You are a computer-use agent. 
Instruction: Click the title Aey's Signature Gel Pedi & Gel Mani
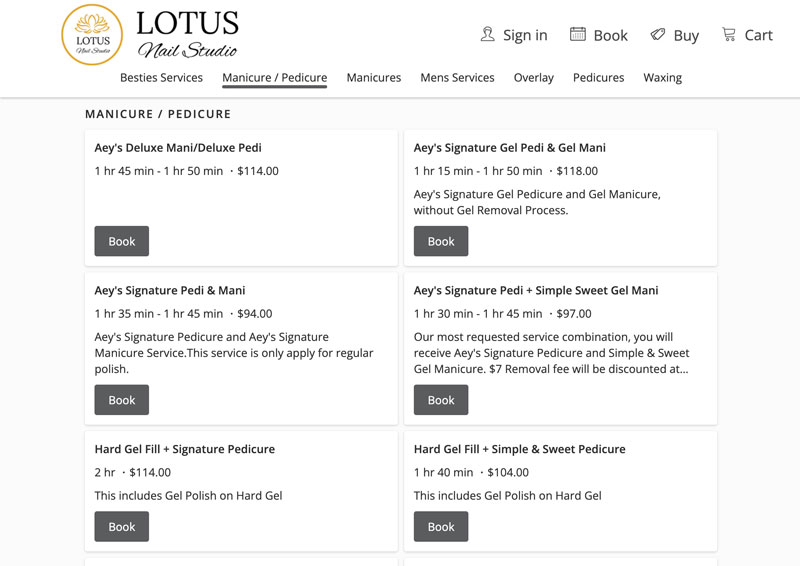pyautogui.click(x=510, y=147)
